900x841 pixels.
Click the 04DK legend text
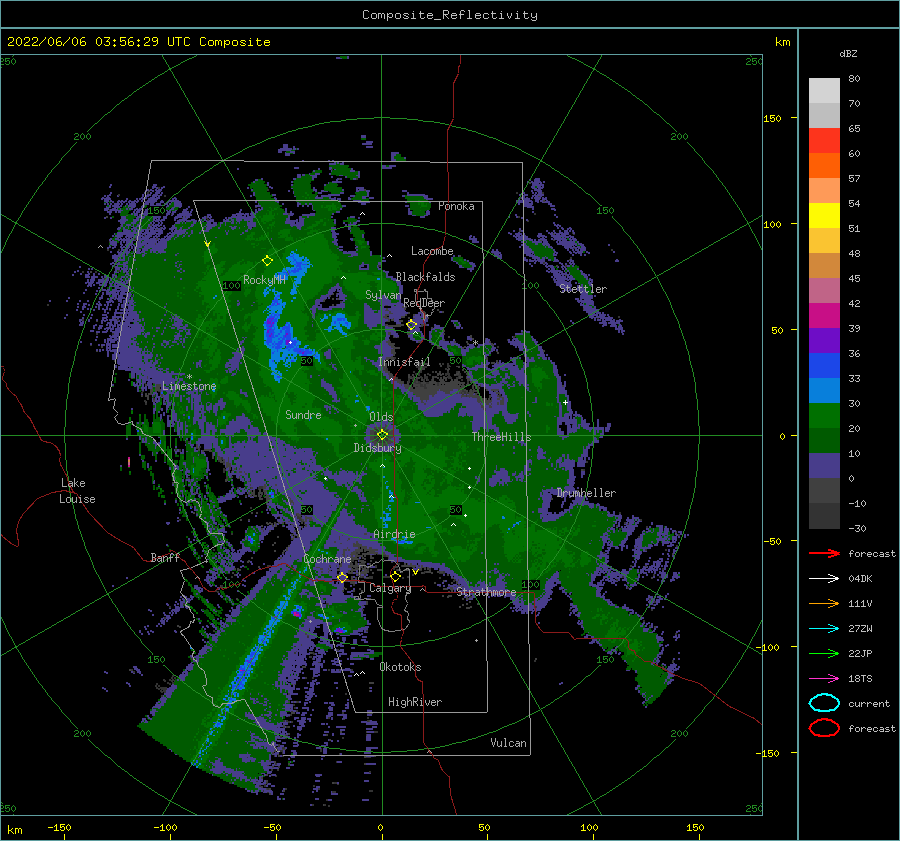tap(860, 579)
